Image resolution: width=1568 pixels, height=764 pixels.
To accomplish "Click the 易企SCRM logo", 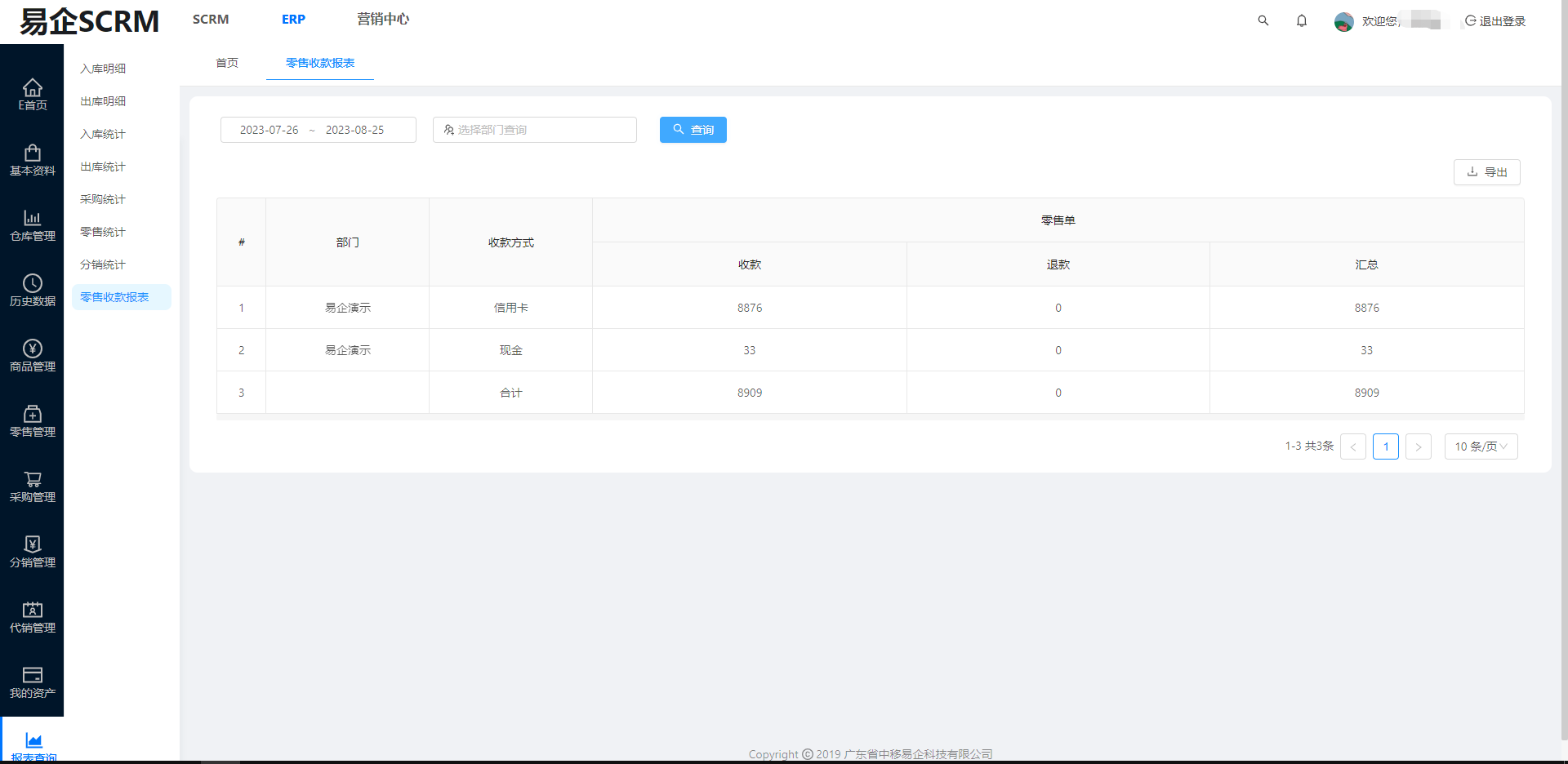I will click(x=89, y=21).
